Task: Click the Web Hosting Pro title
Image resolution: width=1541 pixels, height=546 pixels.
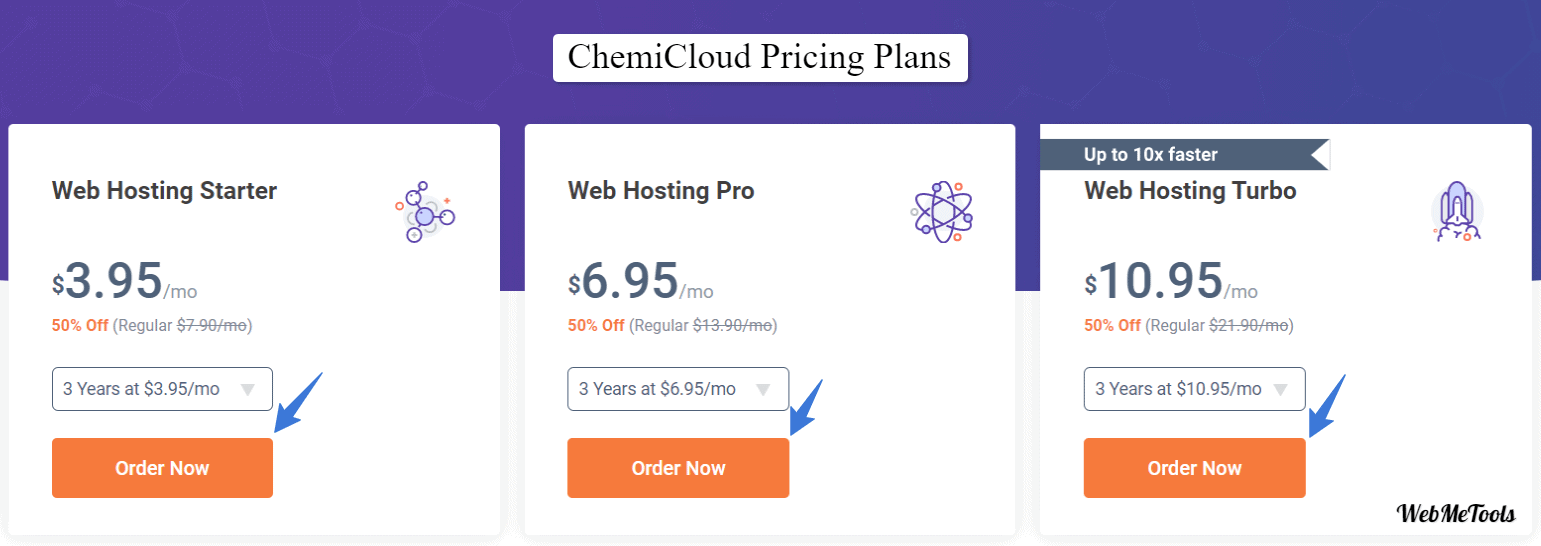Action: [x=661, y=190]
